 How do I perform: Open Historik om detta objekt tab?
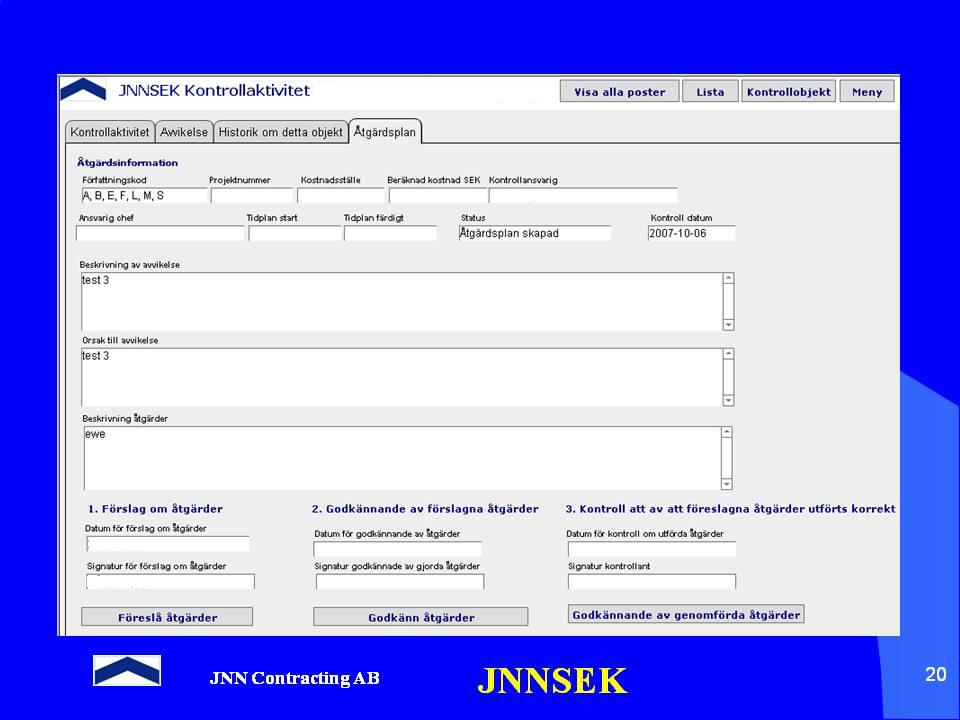coord(280,132)
